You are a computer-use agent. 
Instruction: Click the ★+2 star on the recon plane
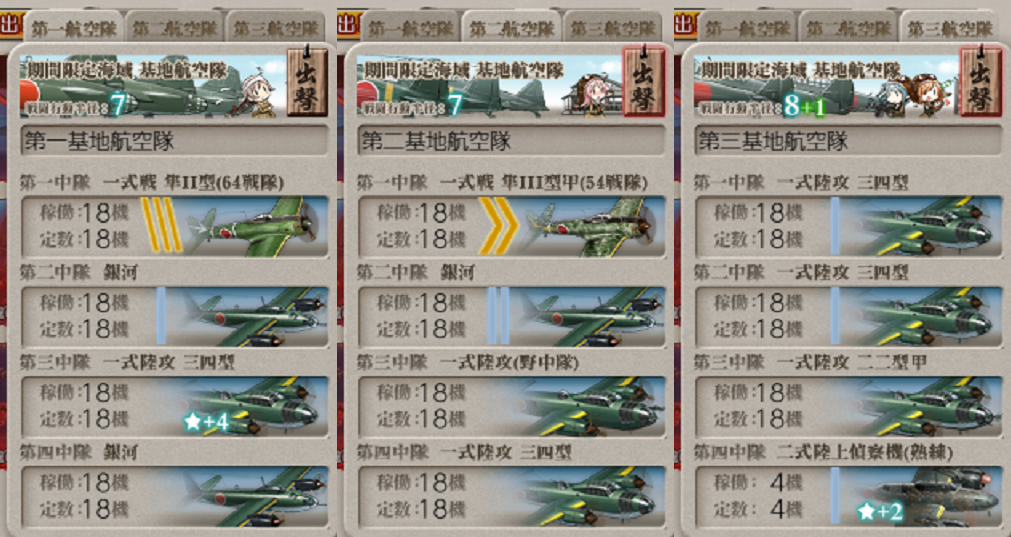(x=879, y=513)
